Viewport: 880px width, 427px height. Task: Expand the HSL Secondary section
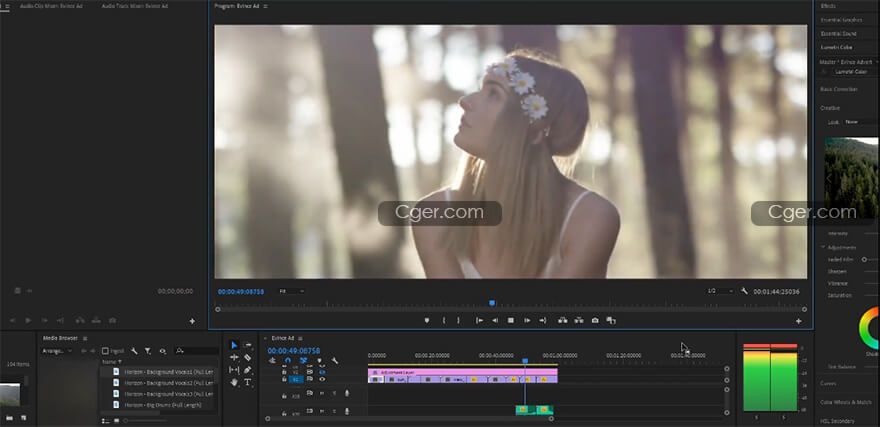837,421
